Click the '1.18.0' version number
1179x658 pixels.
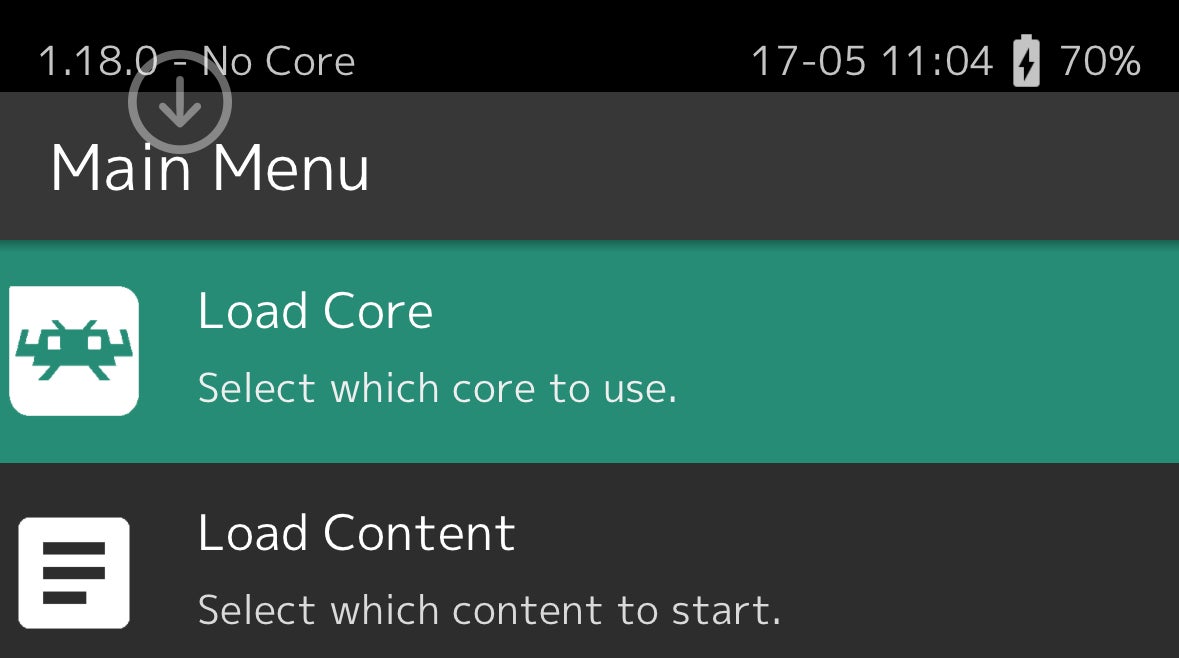pyautogui.click(x=98, y=62)
